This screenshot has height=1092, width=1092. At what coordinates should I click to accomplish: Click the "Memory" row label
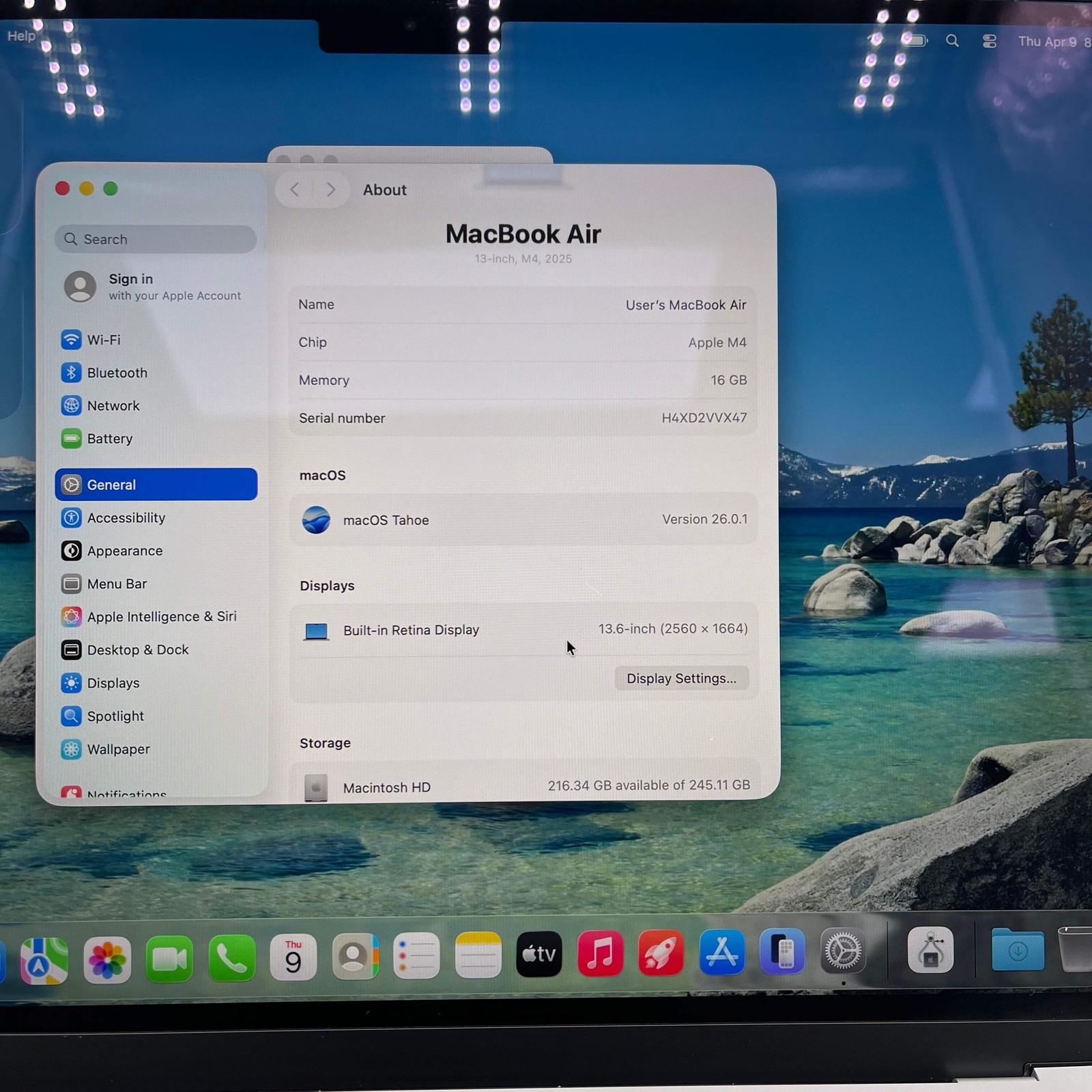tap(324, 380)
